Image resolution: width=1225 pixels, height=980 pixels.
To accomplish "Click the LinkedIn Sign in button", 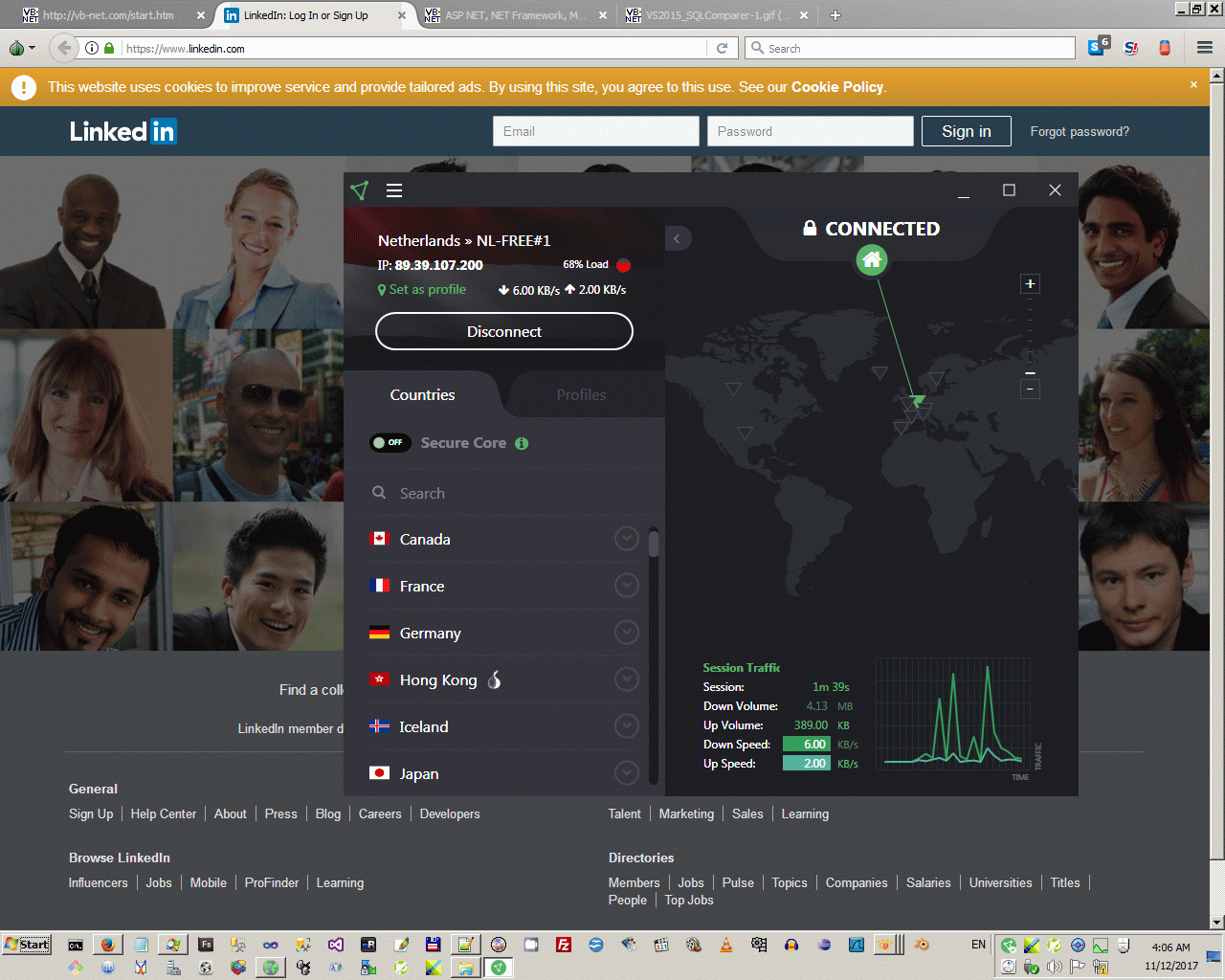I will coord(967,131).
